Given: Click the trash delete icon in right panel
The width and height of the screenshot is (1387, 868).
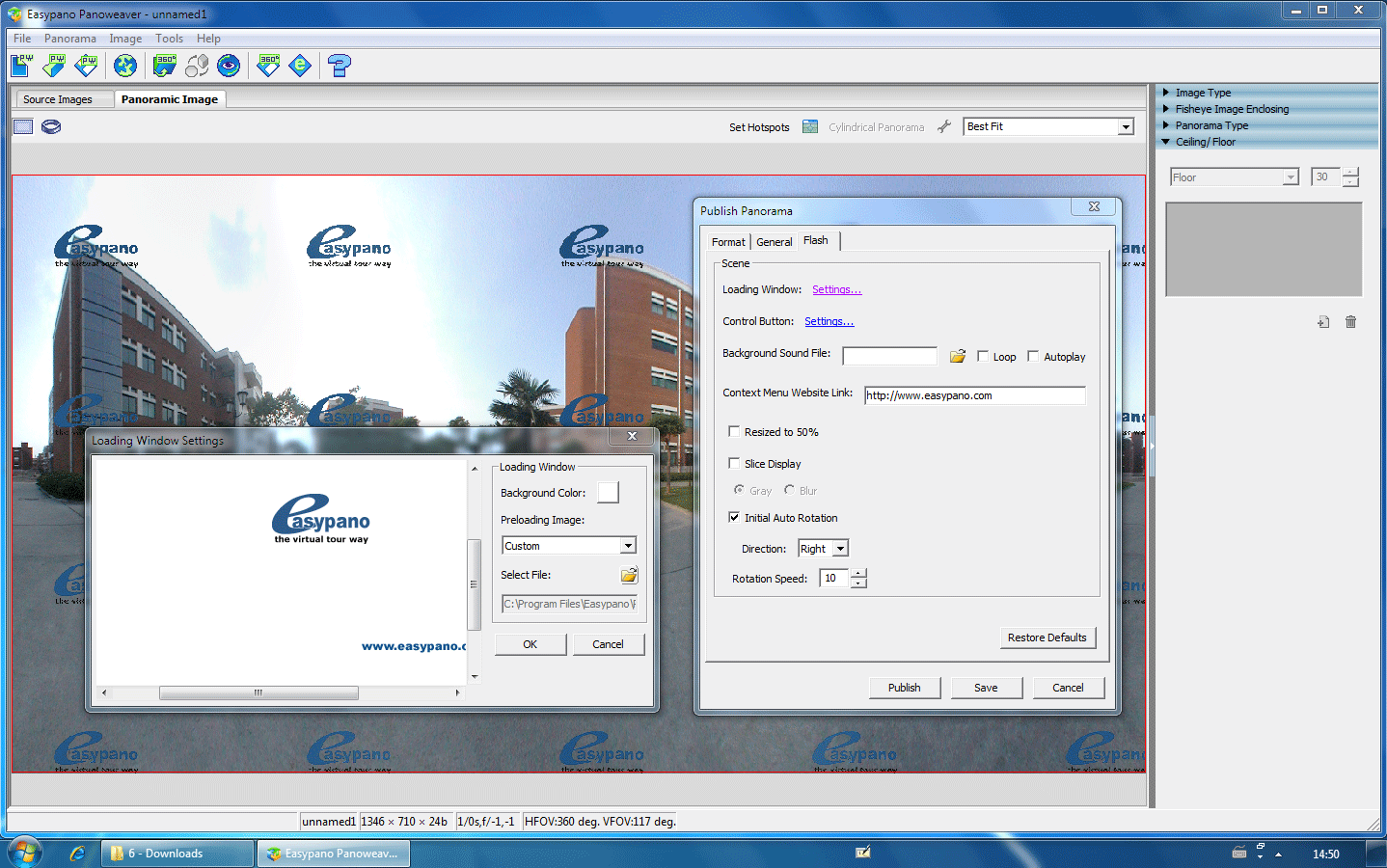Looking at the screenshot, I should click(1350, 322).
